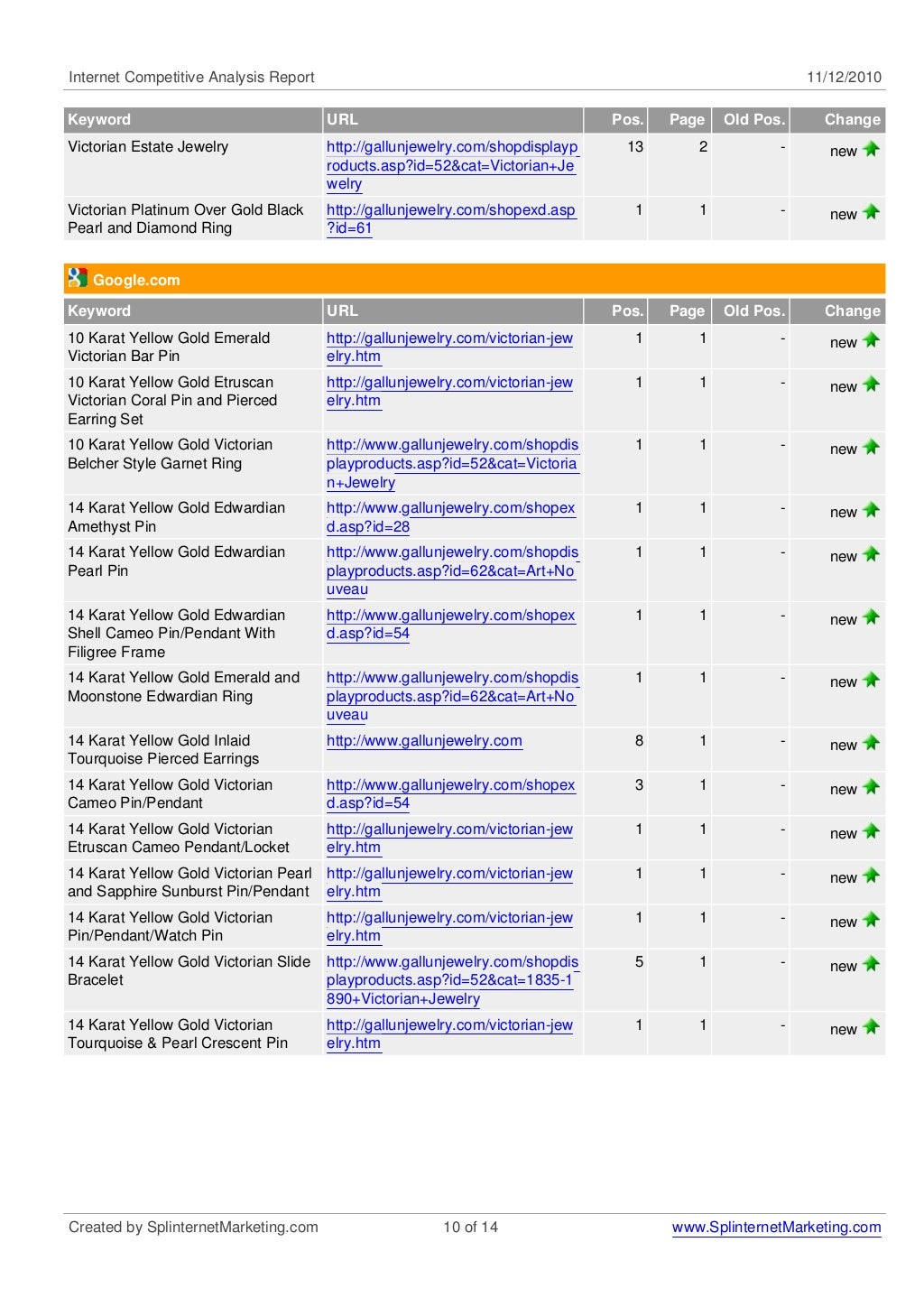Open shopexd.asp?id=61 link for Black Pearl Ring
This screenshot has height=1307, width=924.
click(x=451, y=218)
